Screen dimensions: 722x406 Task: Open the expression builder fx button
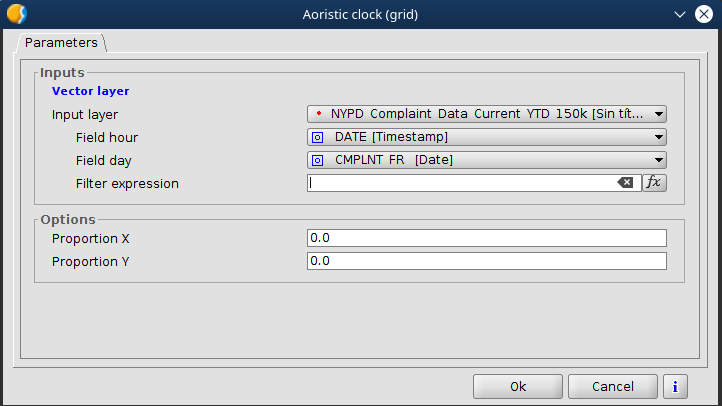654,183
